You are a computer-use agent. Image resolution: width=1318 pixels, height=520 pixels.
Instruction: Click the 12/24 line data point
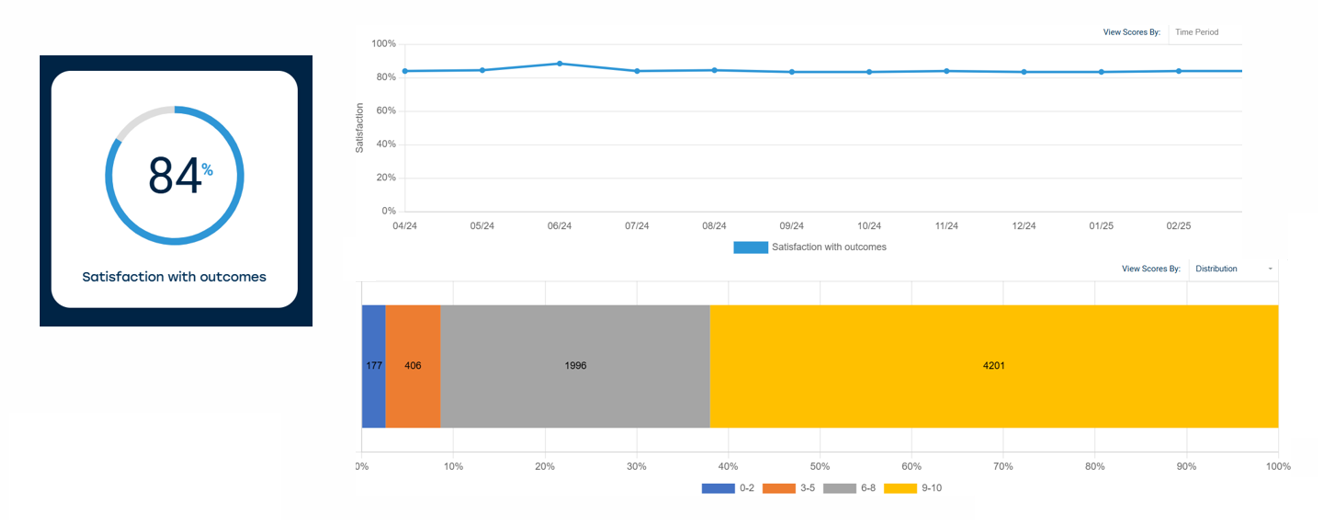coord(1024,72)
